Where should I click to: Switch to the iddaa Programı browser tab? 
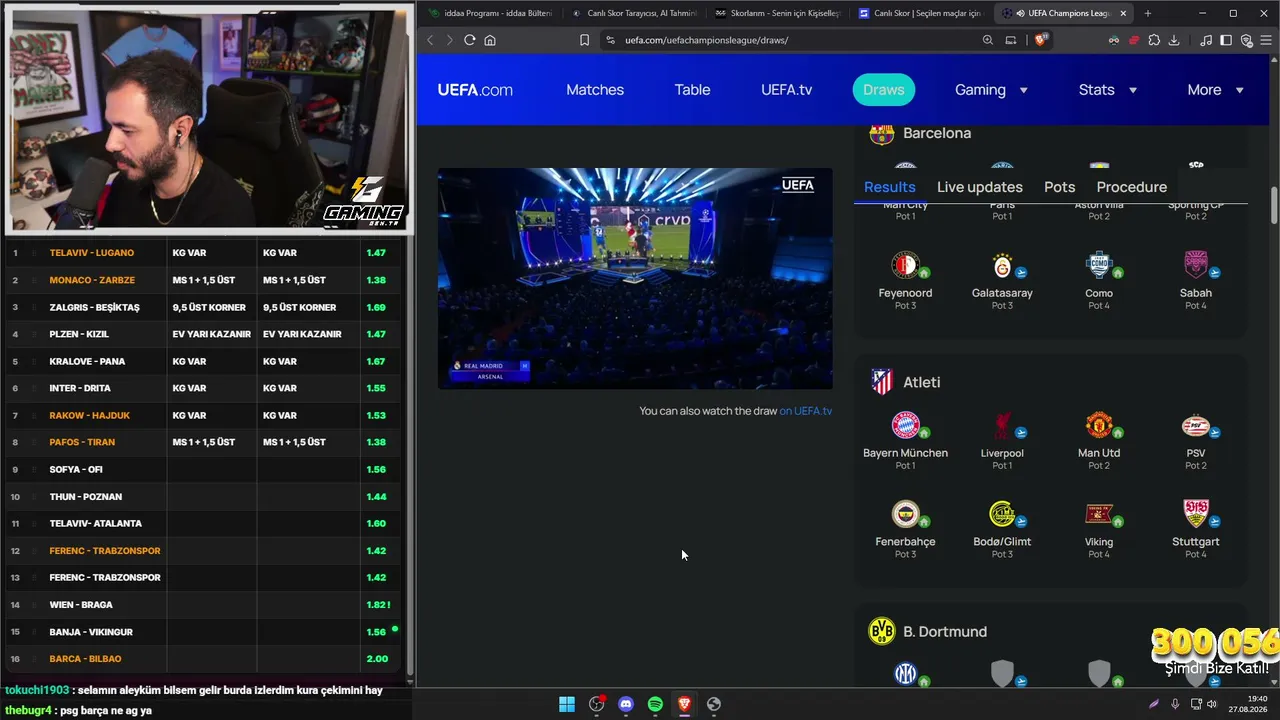point(490,13)
